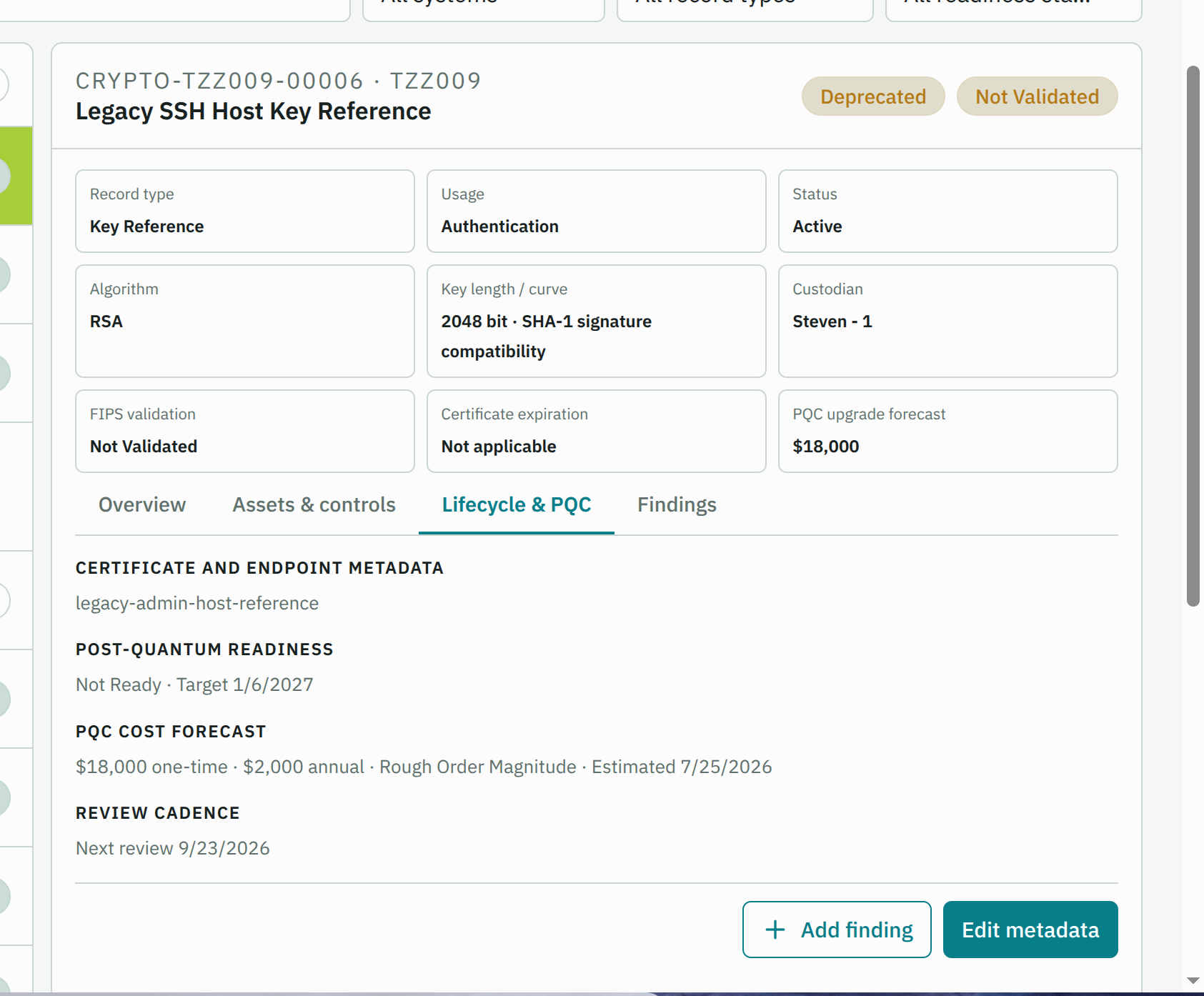
Task: Click the Add finding button
Action: [837, 930]
